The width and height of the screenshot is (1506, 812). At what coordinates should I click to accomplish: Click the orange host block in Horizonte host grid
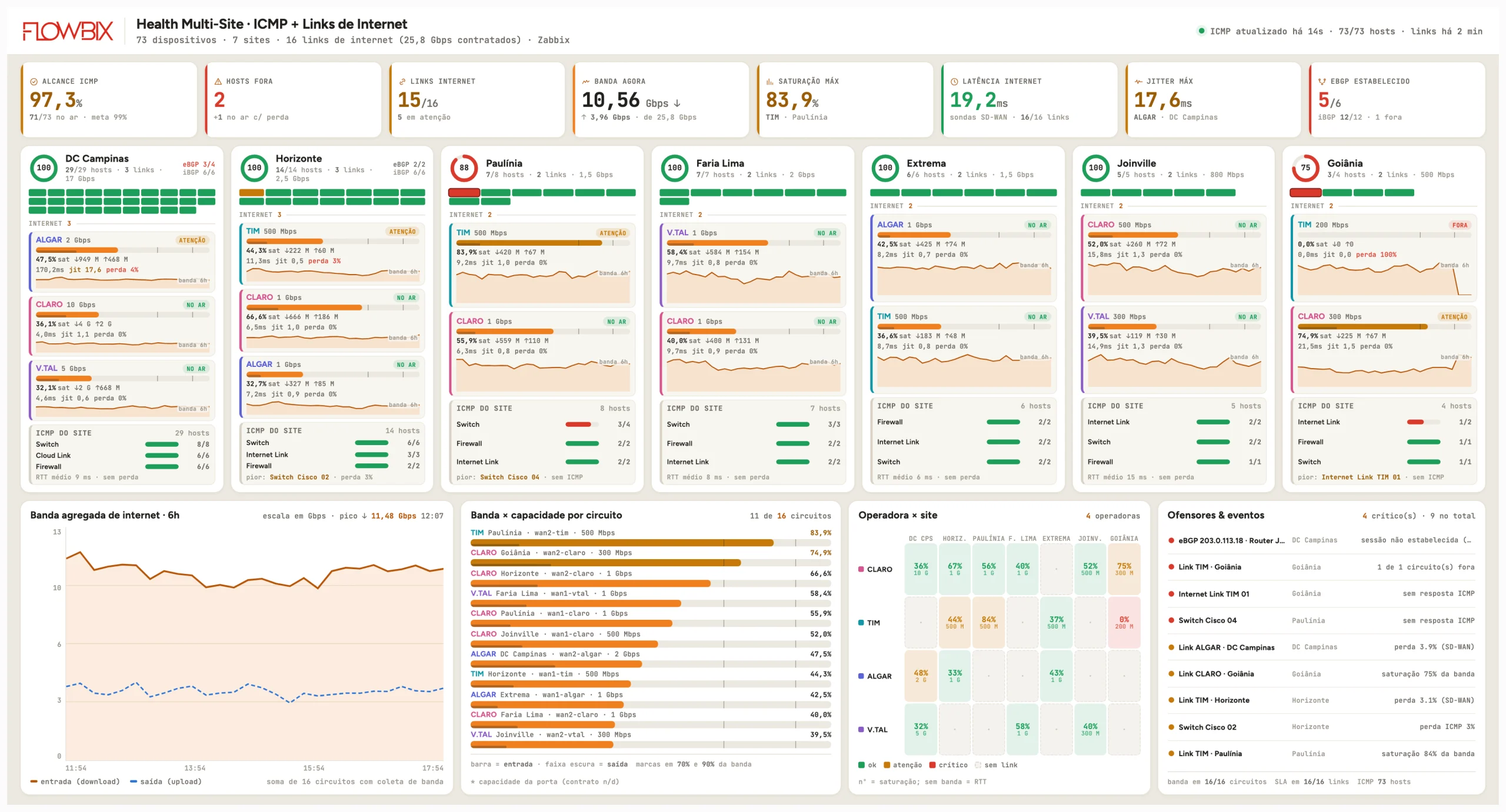coord(251,193)
